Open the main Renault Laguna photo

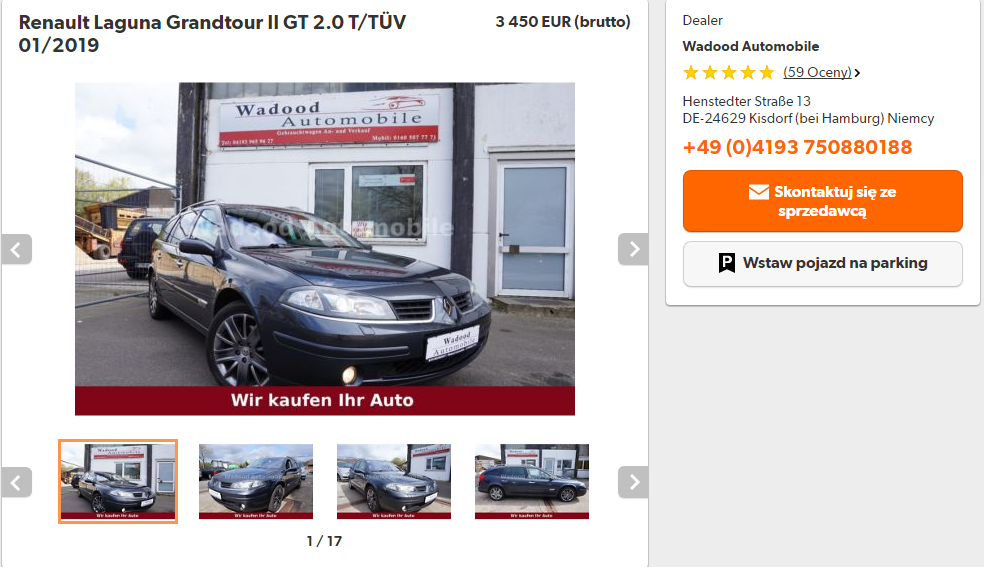click(x=325, y=249)
